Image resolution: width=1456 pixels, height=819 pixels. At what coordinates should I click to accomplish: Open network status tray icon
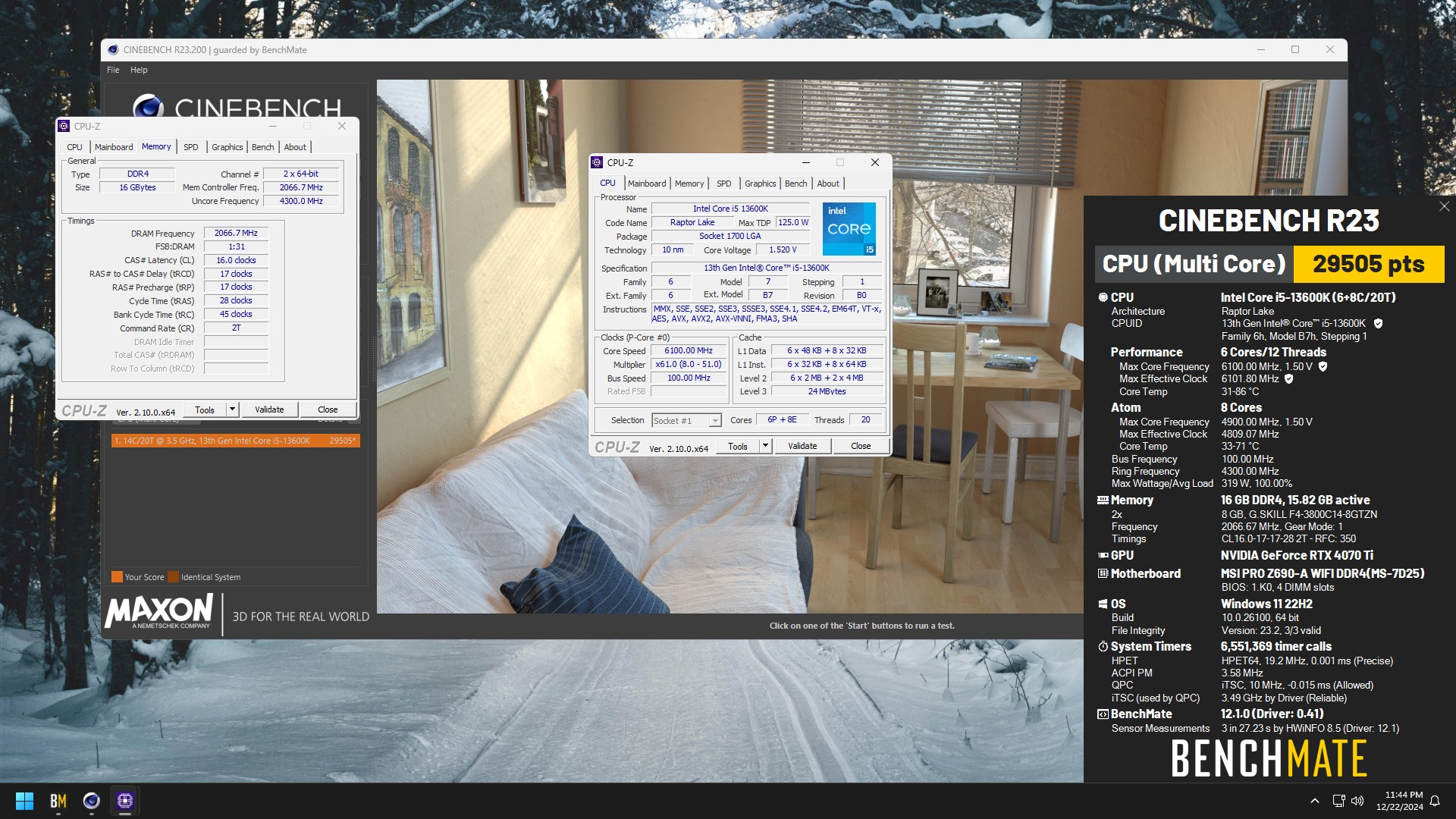coord(1338,801)
